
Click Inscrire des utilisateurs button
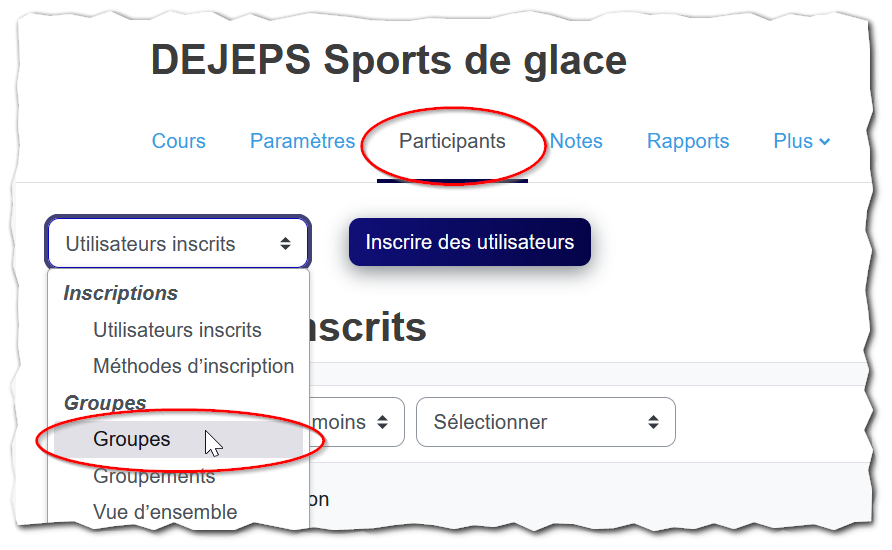point(470,242)
